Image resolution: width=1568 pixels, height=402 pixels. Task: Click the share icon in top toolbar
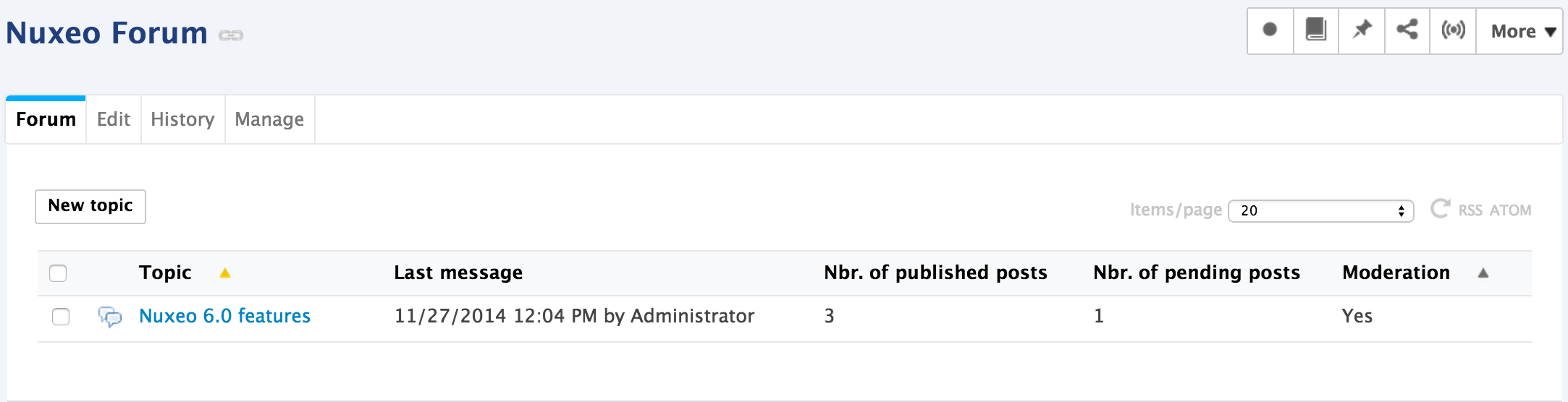1407,30
